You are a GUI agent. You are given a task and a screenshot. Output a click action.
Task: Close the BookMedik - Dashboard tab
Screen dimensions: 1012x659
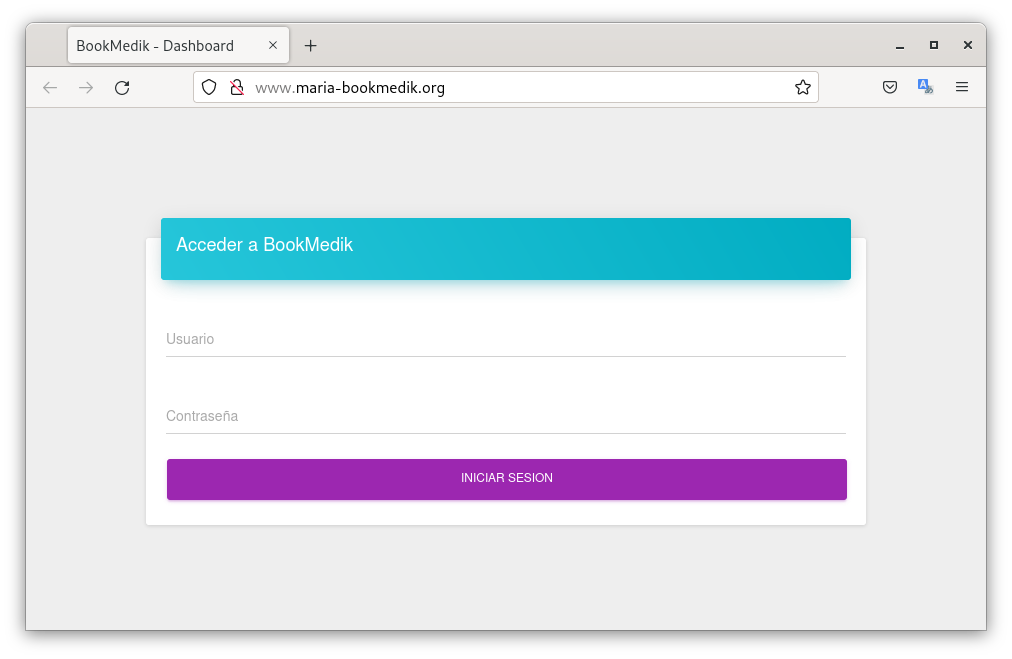pyautogui.click(x=273, y=46)
